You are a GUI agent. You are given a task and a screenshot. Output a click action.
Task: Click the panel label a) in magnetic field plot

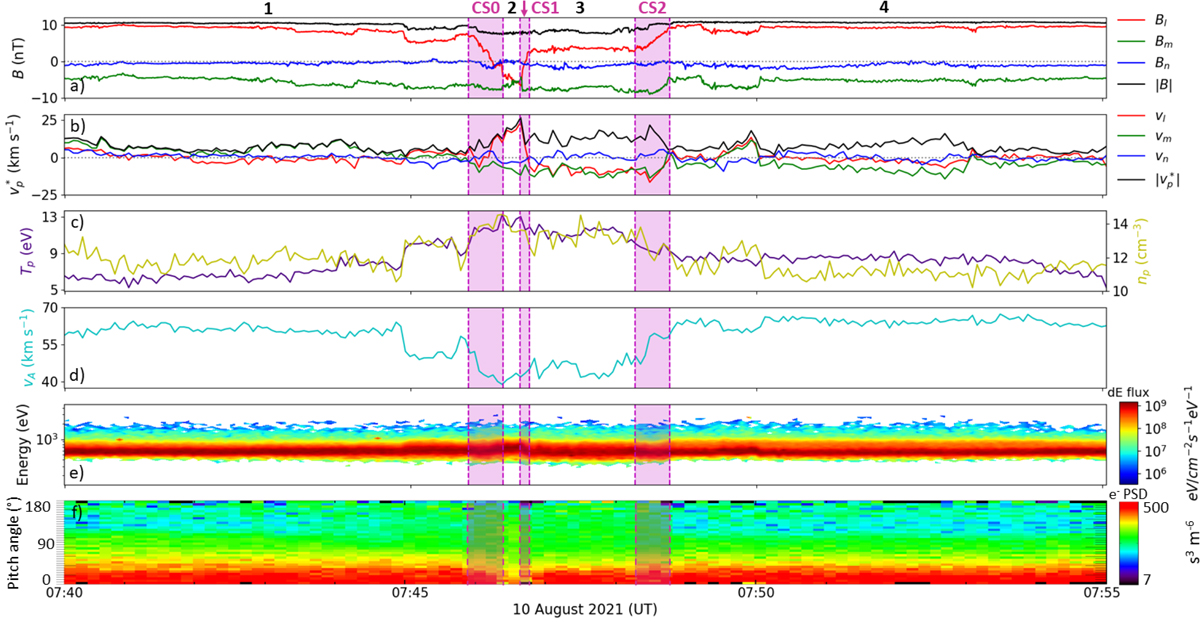pos(77,85)
